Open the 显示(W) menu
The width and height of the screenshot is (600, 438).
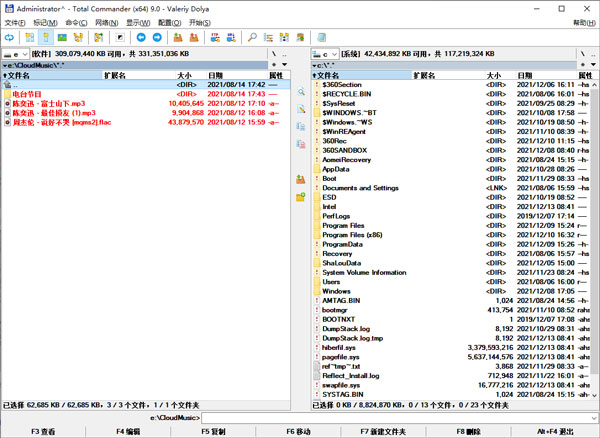point(138,23)
